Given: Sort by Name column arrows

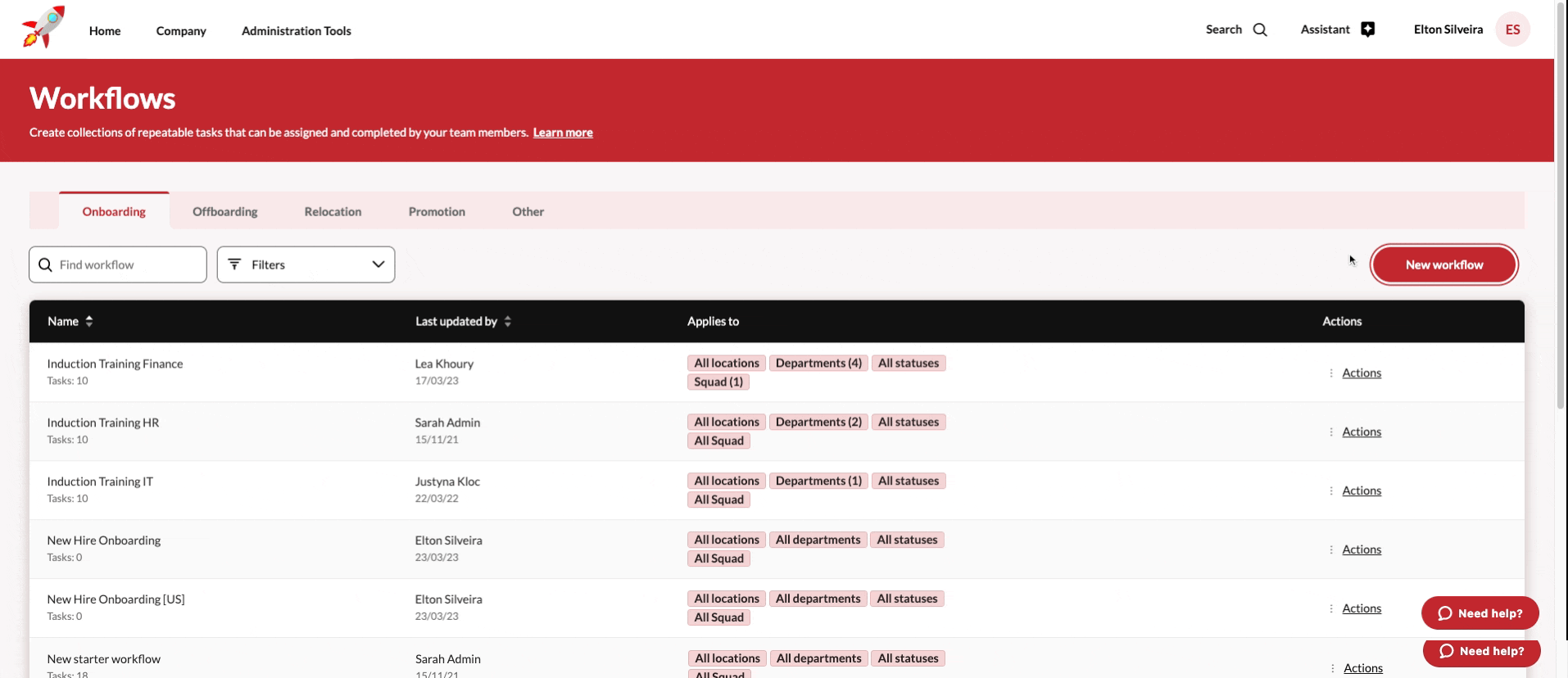Looking at the screenshot, I should (x=89, y=321).
